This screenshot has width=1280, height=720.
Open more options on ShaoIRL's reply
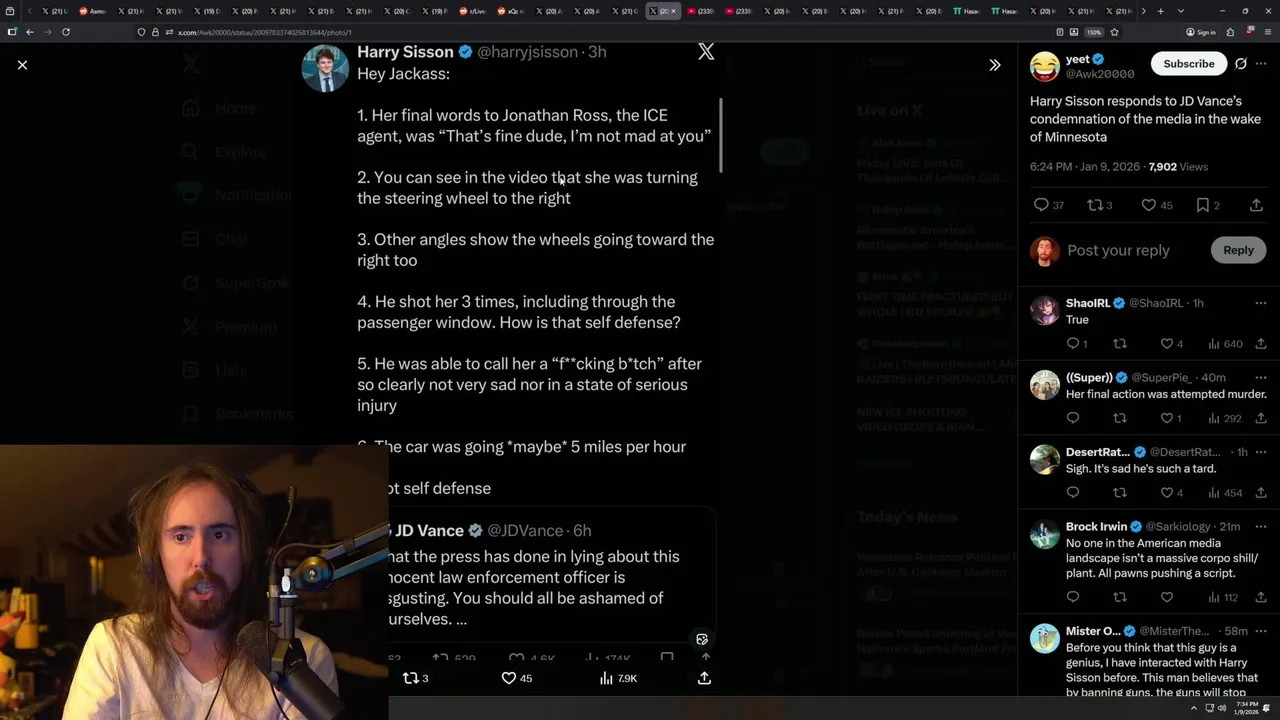[x=1261, y=303]
